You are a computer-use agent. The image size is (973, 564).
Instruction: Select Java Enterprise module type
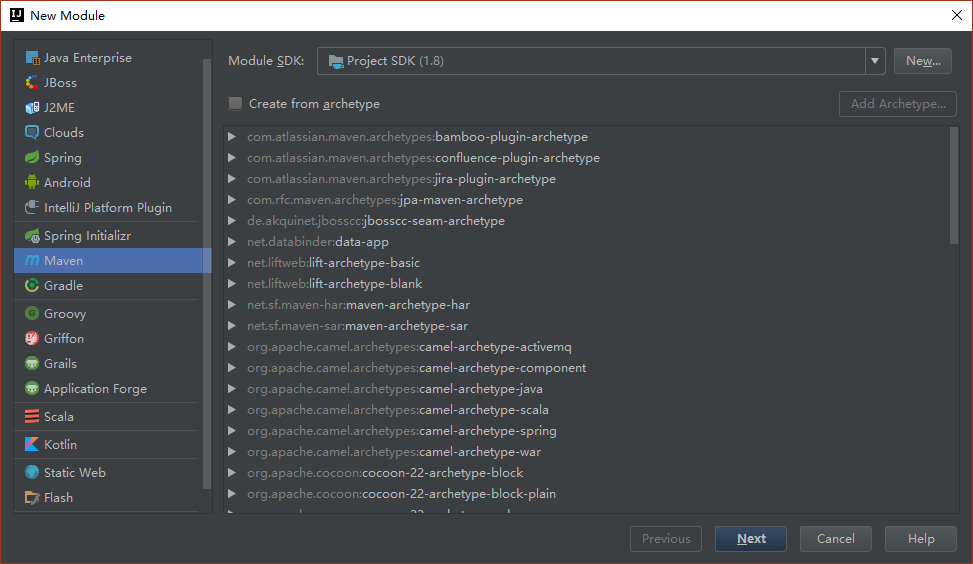[109, 58]
